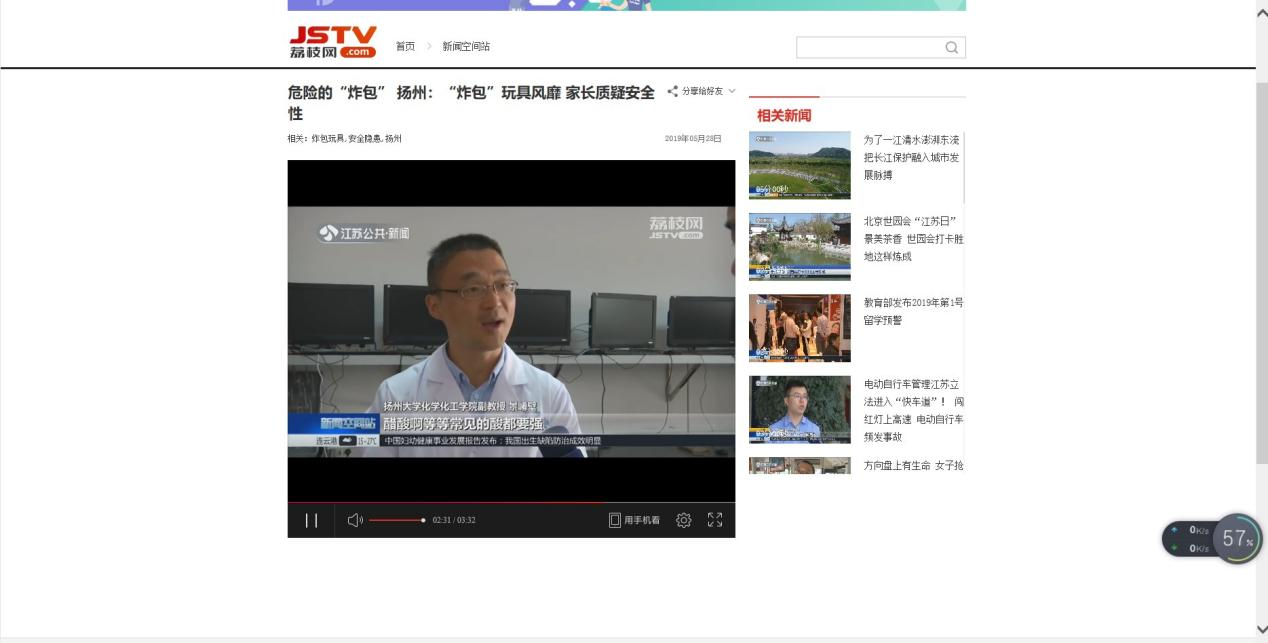Mute the video with the speaker icon
The image size is (1268, 643).
(354, 520)
